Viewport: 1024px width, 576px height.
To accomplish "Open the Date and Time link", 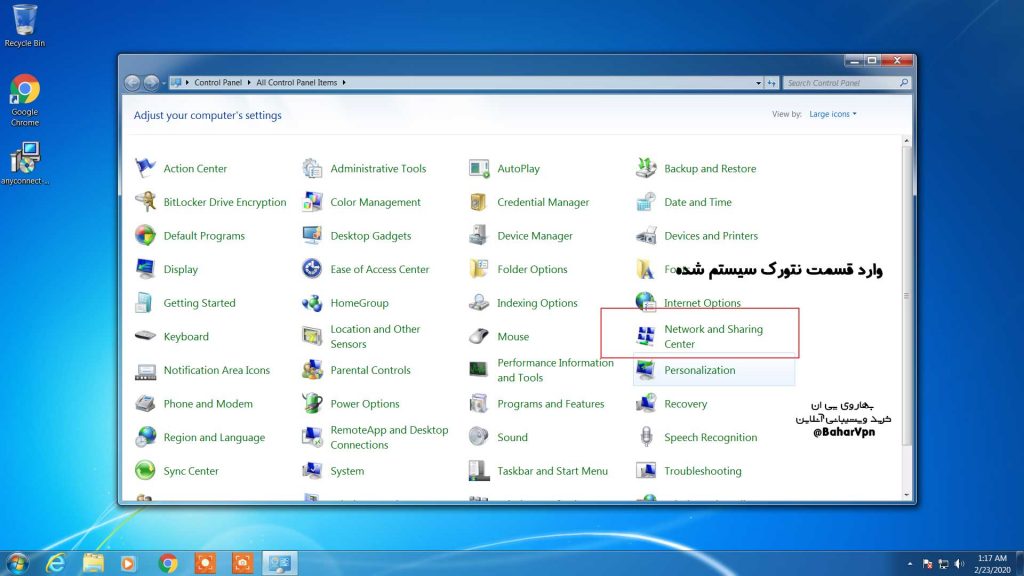I will point(697,202).
